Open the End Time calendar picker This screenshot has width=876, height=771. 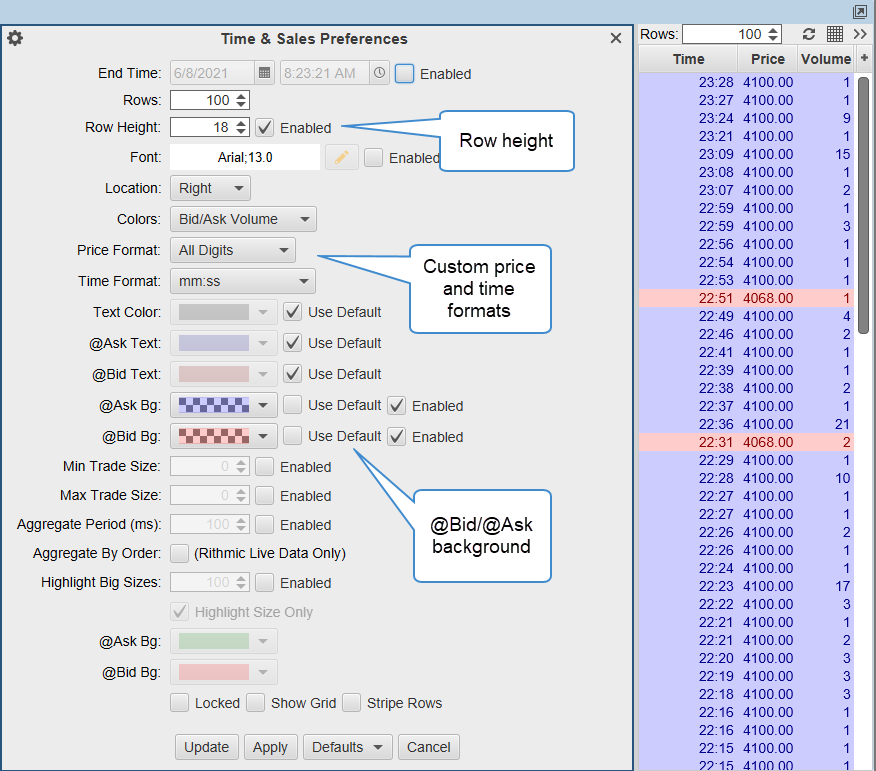264,73
